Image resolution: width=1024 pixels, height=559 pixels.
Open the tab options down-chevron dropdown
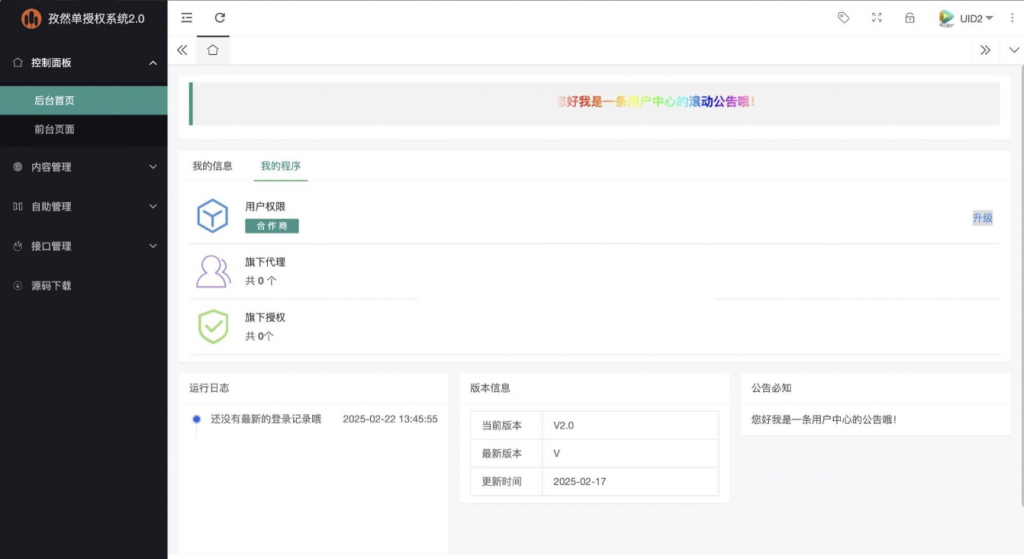[1014, 50]
